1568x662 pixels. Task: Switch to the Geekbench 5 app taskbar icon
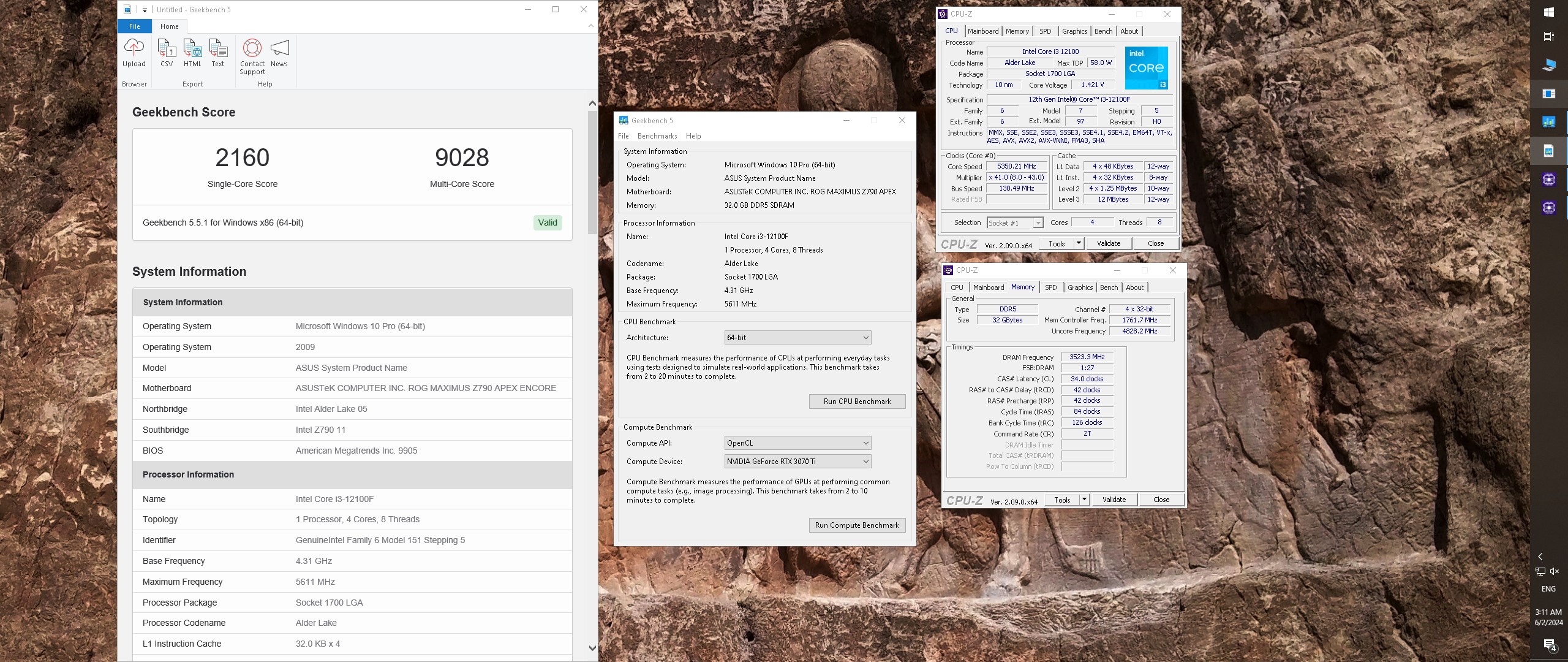(1549, 122)
